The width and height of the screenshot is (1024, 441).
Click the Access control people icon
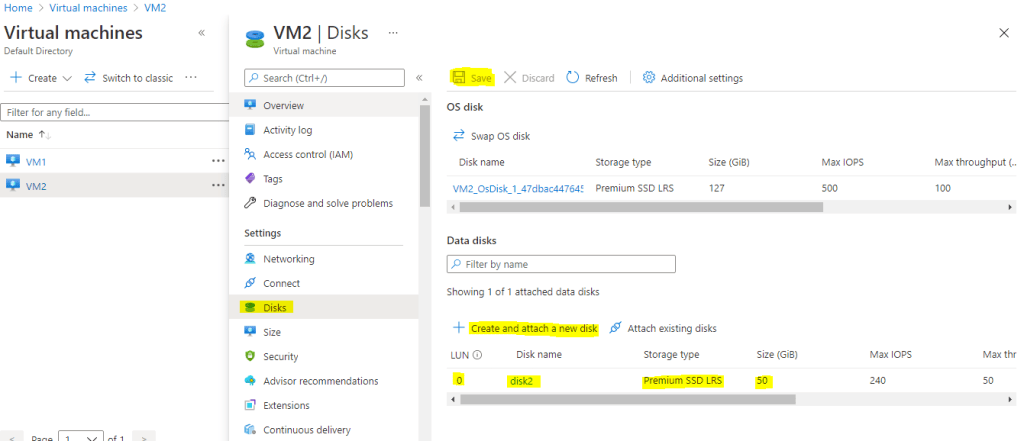coord(249,154)
